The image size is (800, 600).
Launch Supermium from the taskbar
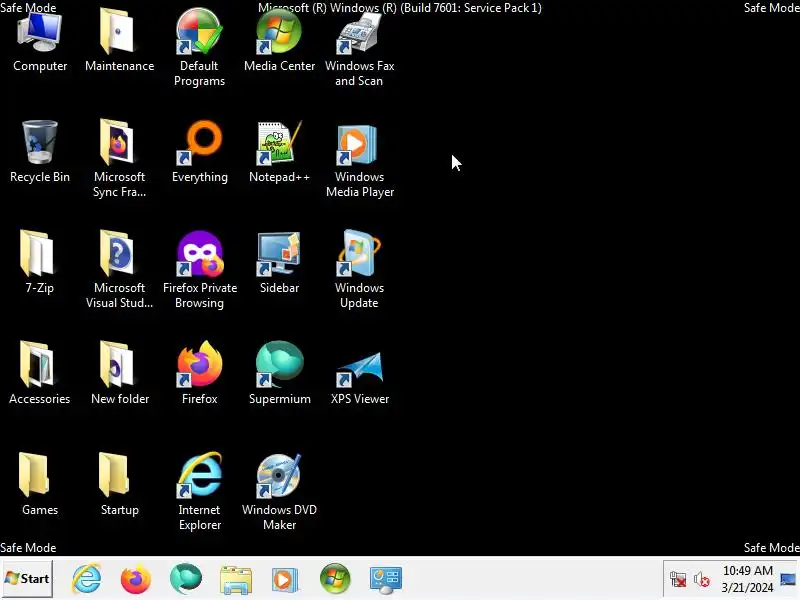tap(186, 579)
